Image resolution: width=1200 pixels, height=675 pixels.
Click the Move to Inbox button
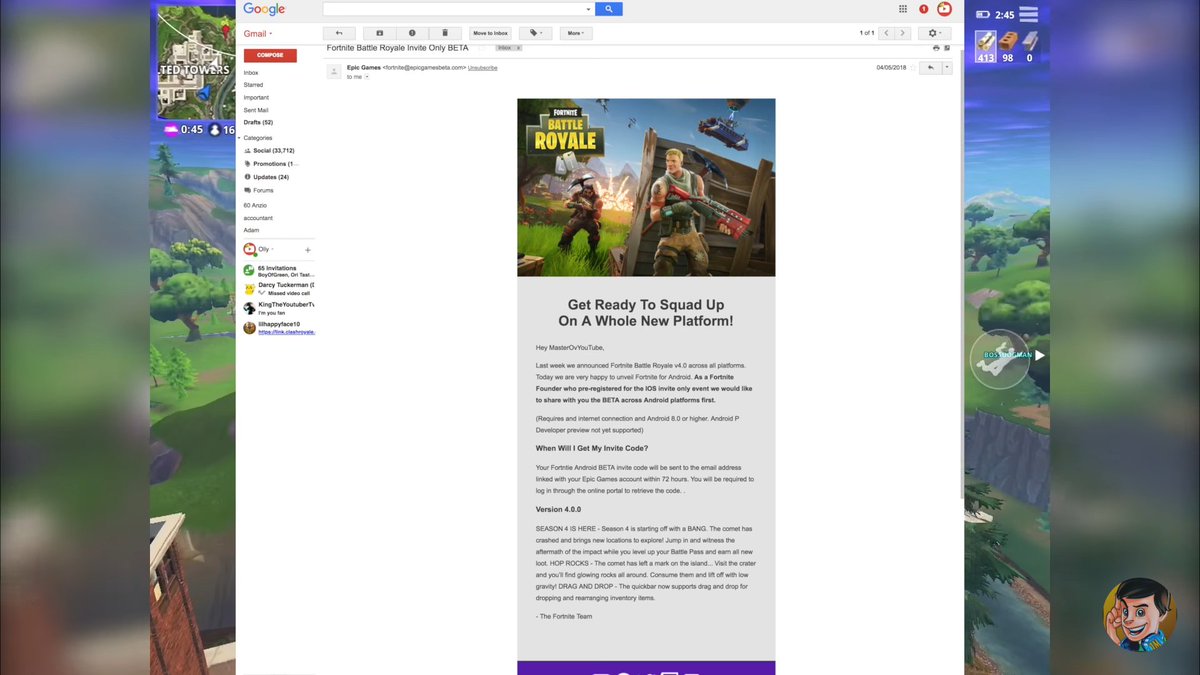(x=491, y=33)
